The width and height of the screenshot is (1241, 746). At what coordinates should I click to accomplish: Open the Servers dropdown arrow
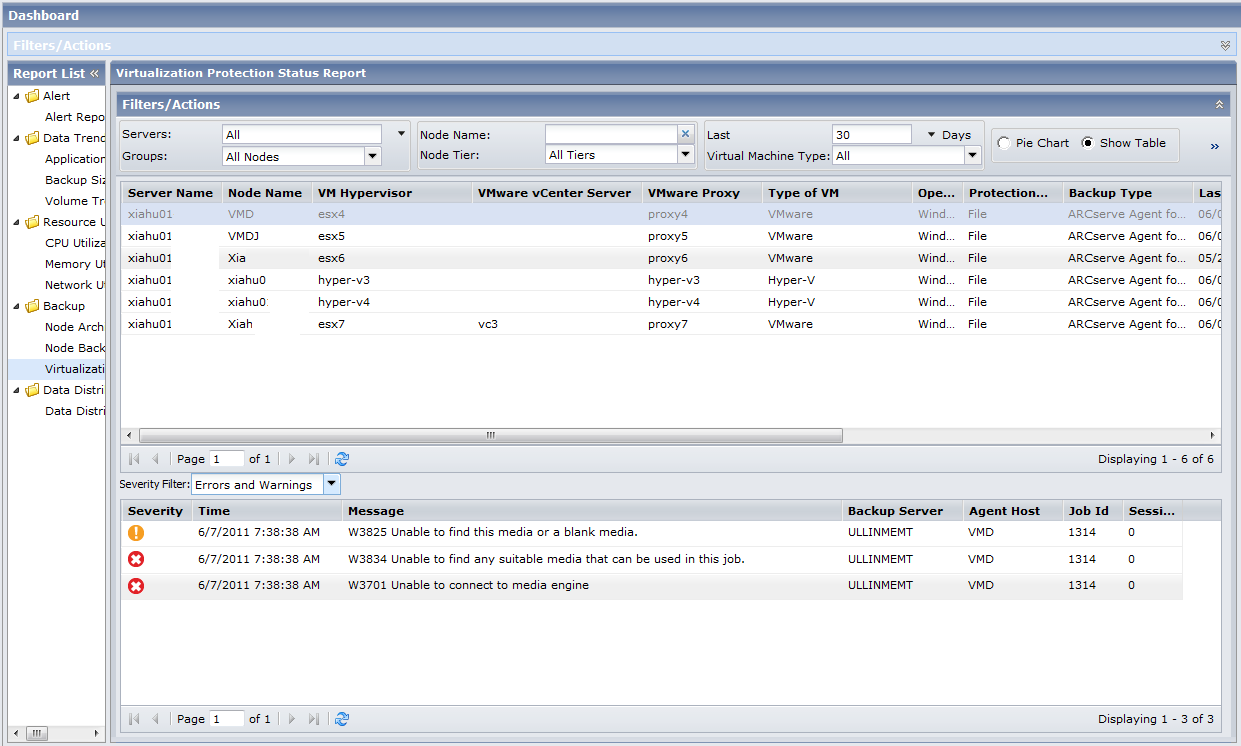pyautogui.click(x=401, y=133)
